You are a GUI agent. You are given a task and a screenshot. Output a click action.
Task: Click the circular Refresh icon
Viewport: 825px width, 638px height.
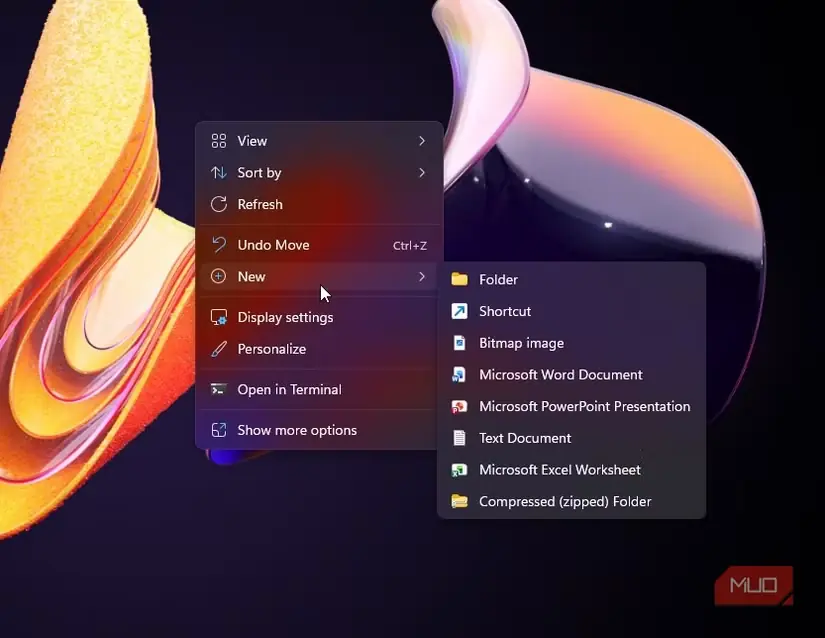(218, 204)
